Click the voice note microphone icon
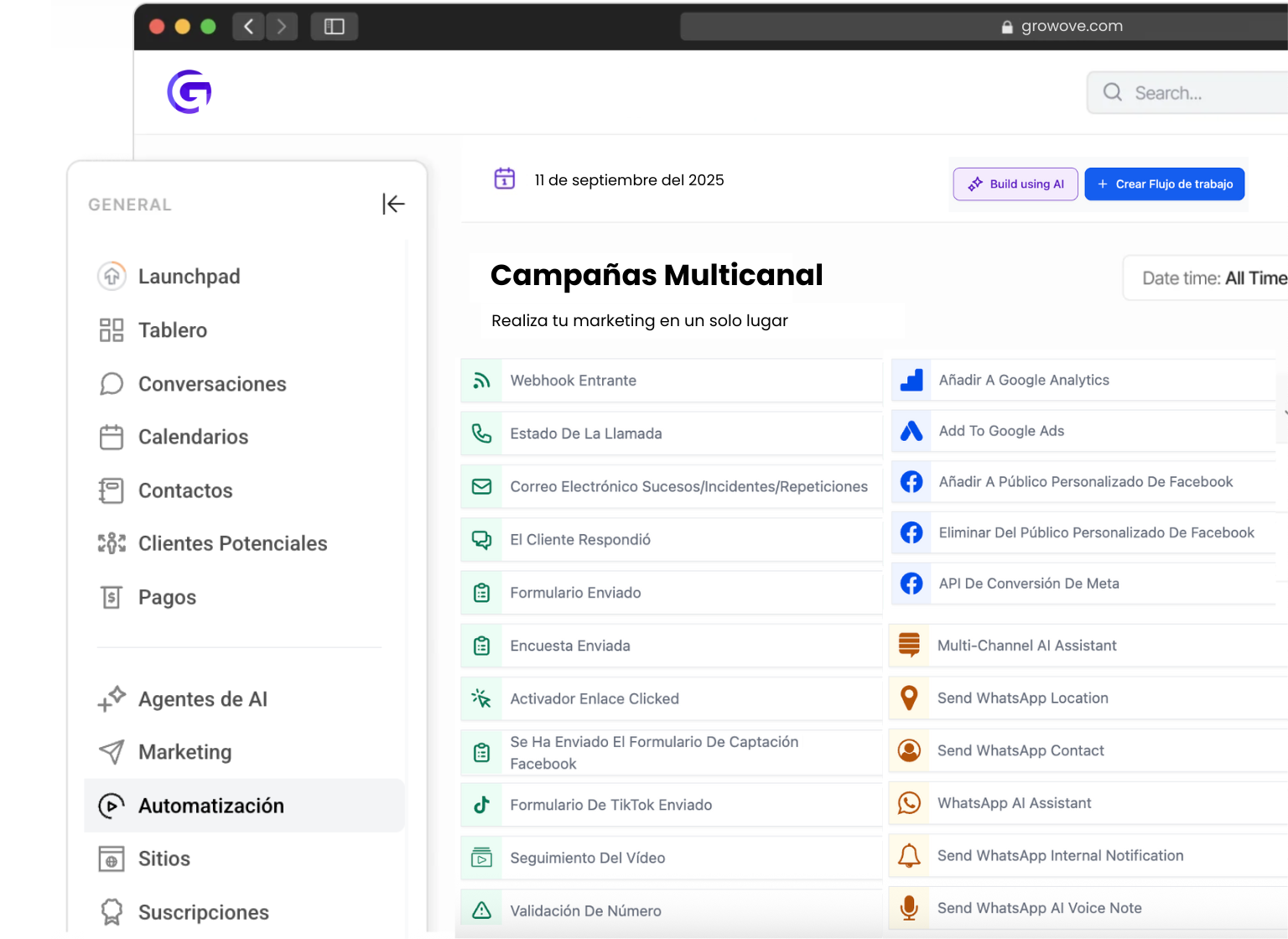This screenshot has width=1288, height=939. click(x=909, y=908)
